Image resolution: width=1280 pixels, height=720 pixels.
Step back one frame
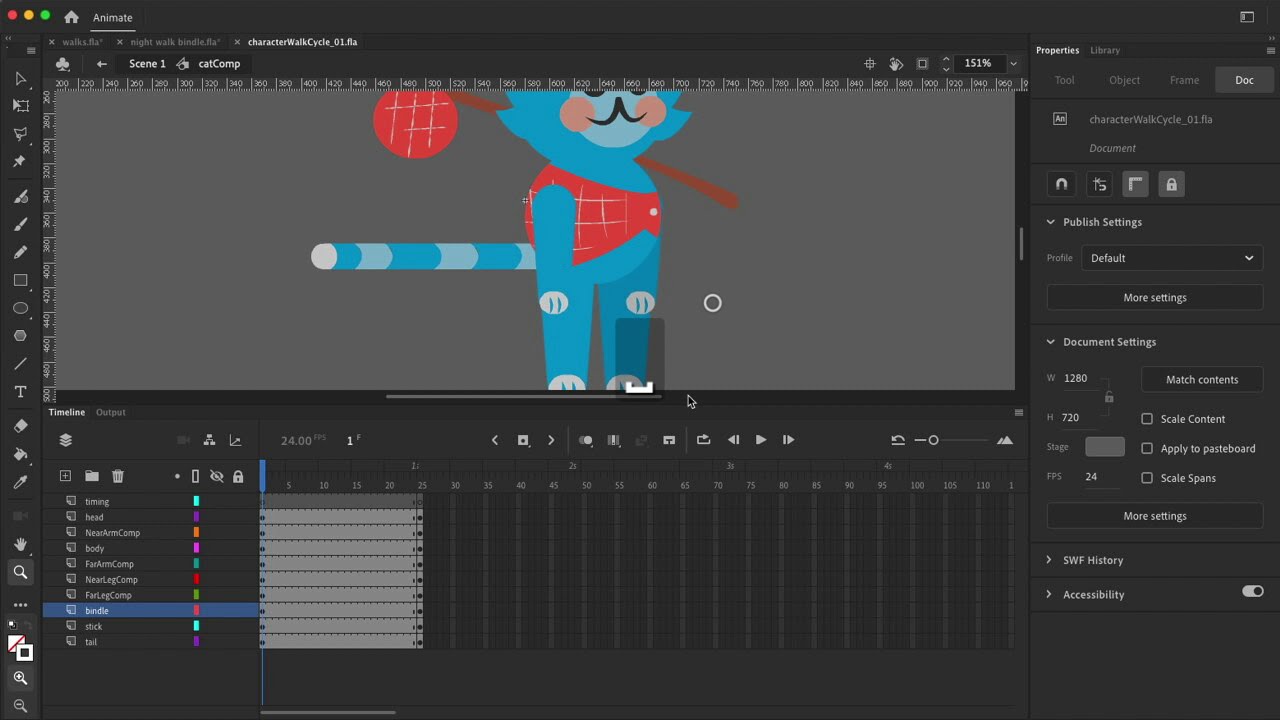pyautogui.click(x=733, y=440)
